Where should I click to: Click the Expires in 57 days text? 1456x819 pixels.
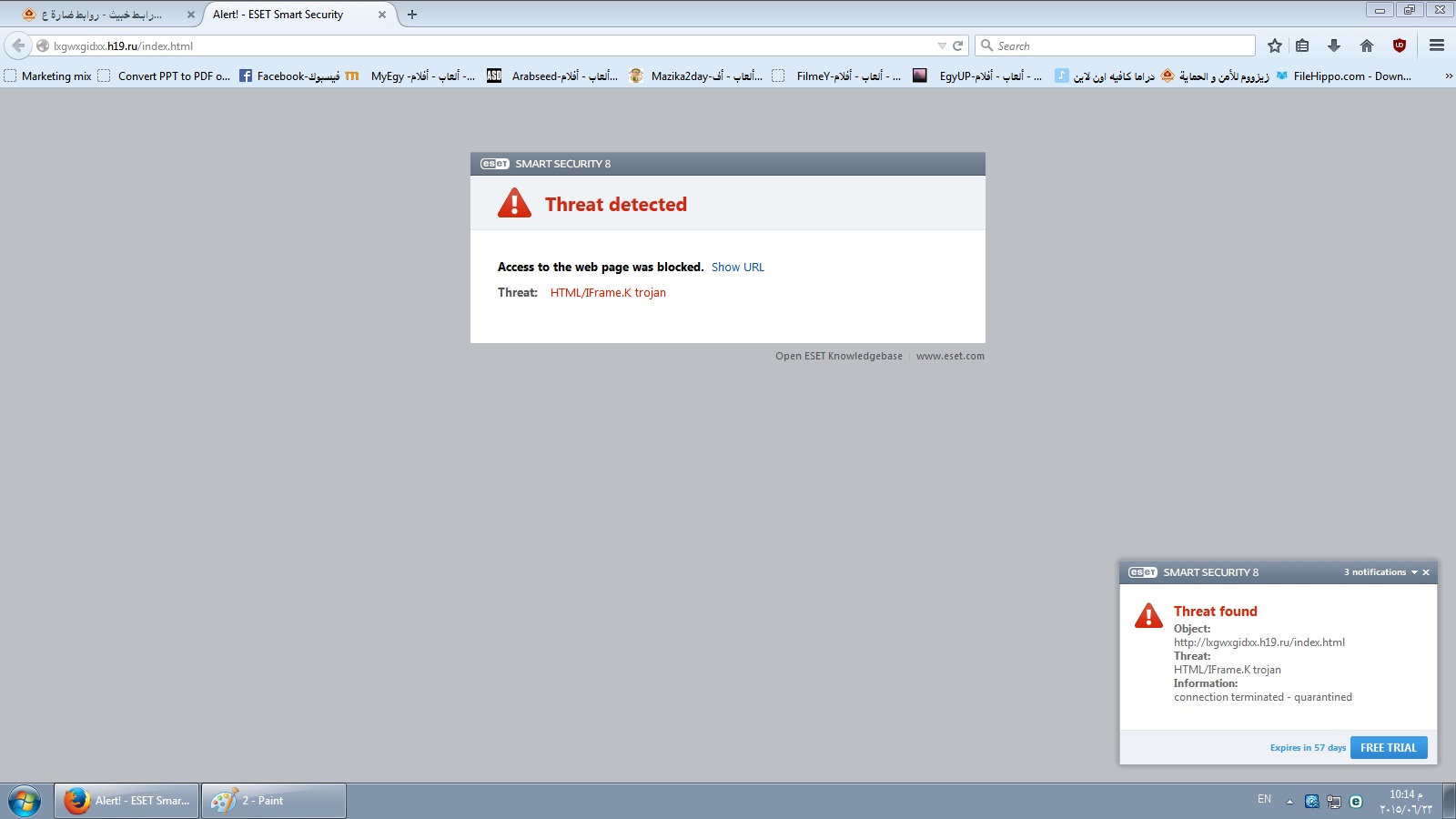pyautogui.click(x=1308, y=748)
